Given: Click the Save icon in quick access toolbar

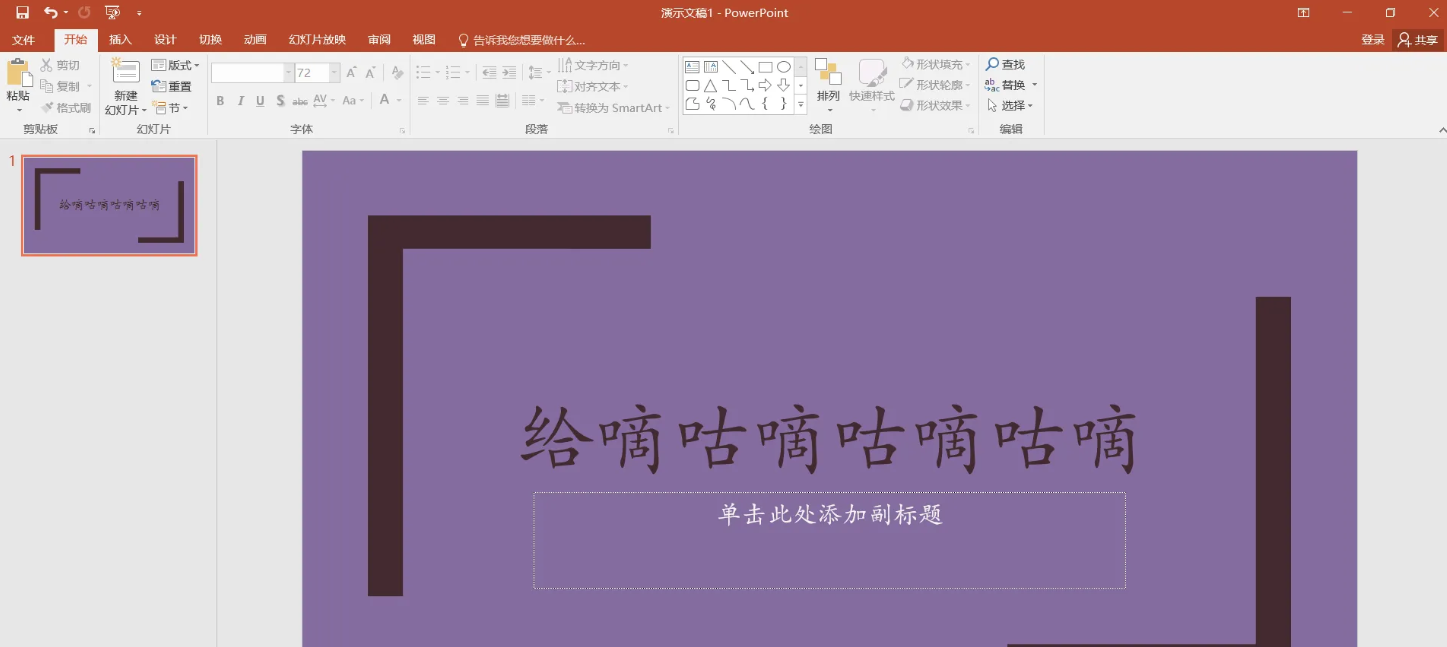Looking at the screenshot, I should [x=22, y=13].
